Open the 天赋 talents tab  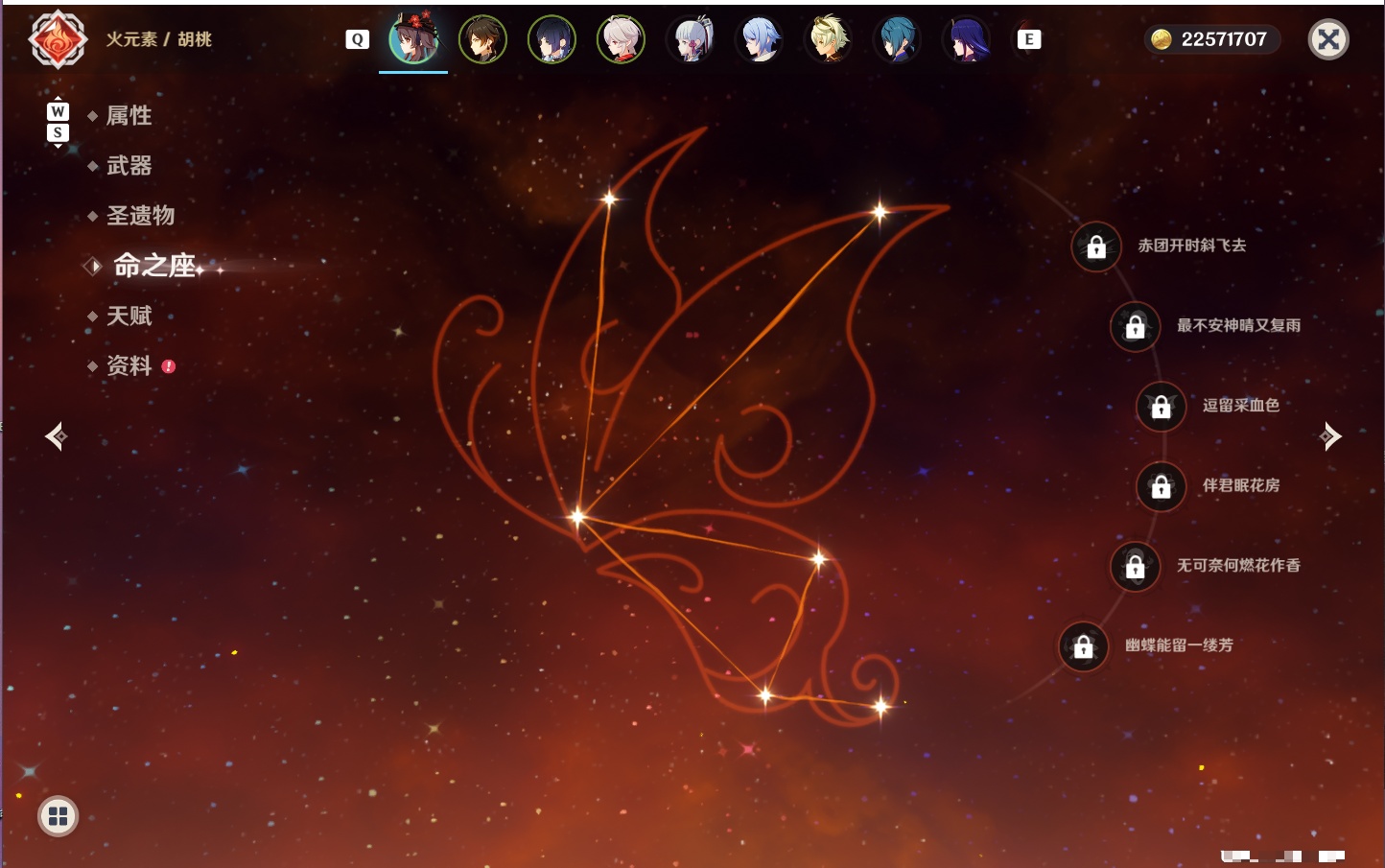pos(129,316)
